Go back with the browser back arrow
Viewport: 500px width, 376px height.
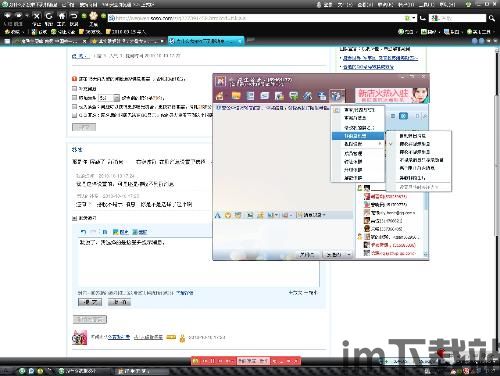pos(8,16)
